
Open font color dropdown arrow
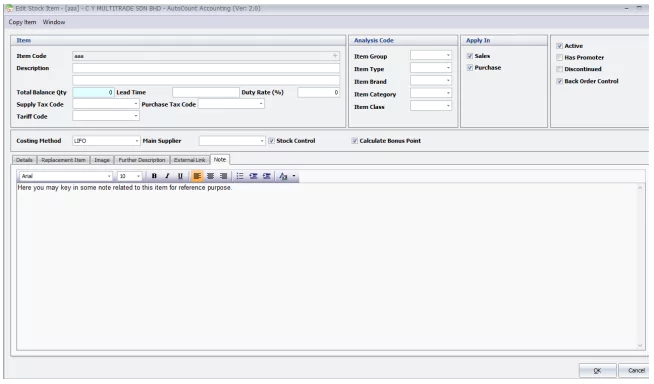tap(294, 176)
